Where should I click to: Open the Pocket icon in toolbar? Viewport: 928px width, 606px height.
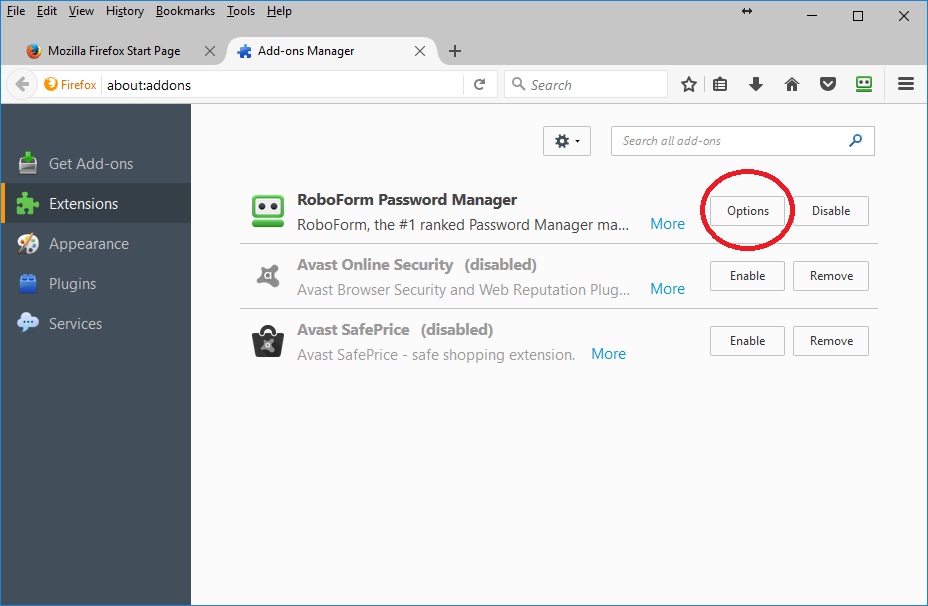pyautogui.click(x=828, y=85)
